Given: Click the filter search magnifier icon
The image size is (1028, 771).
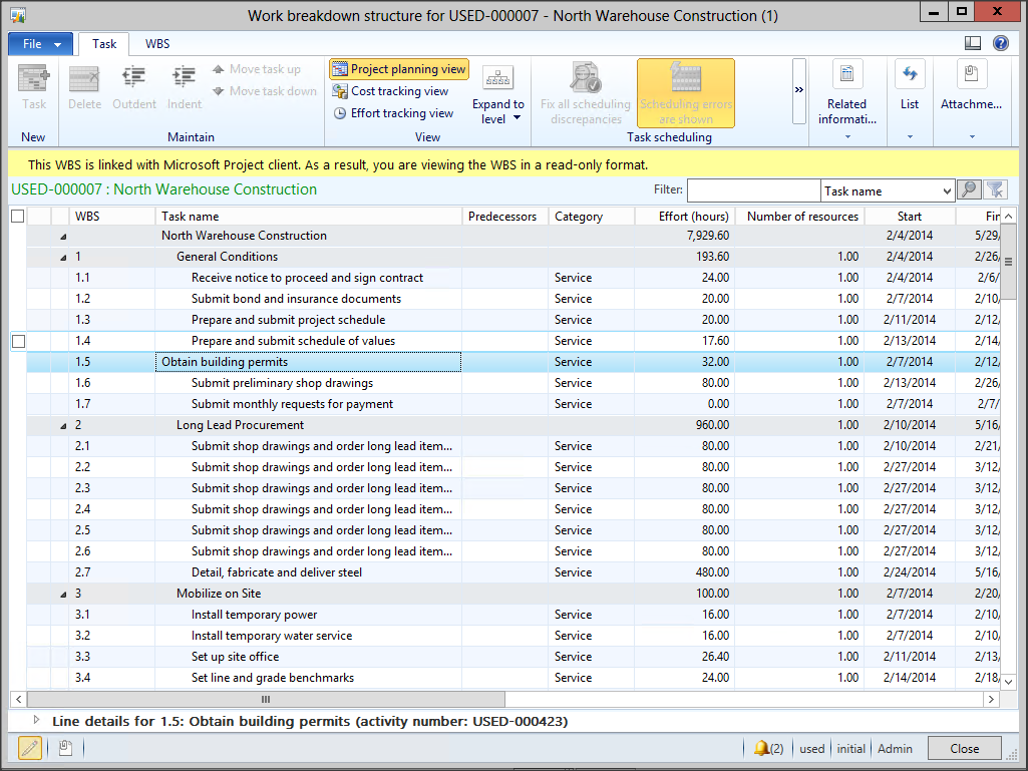Looking at the screenshot, I should [x=968, y=190].
